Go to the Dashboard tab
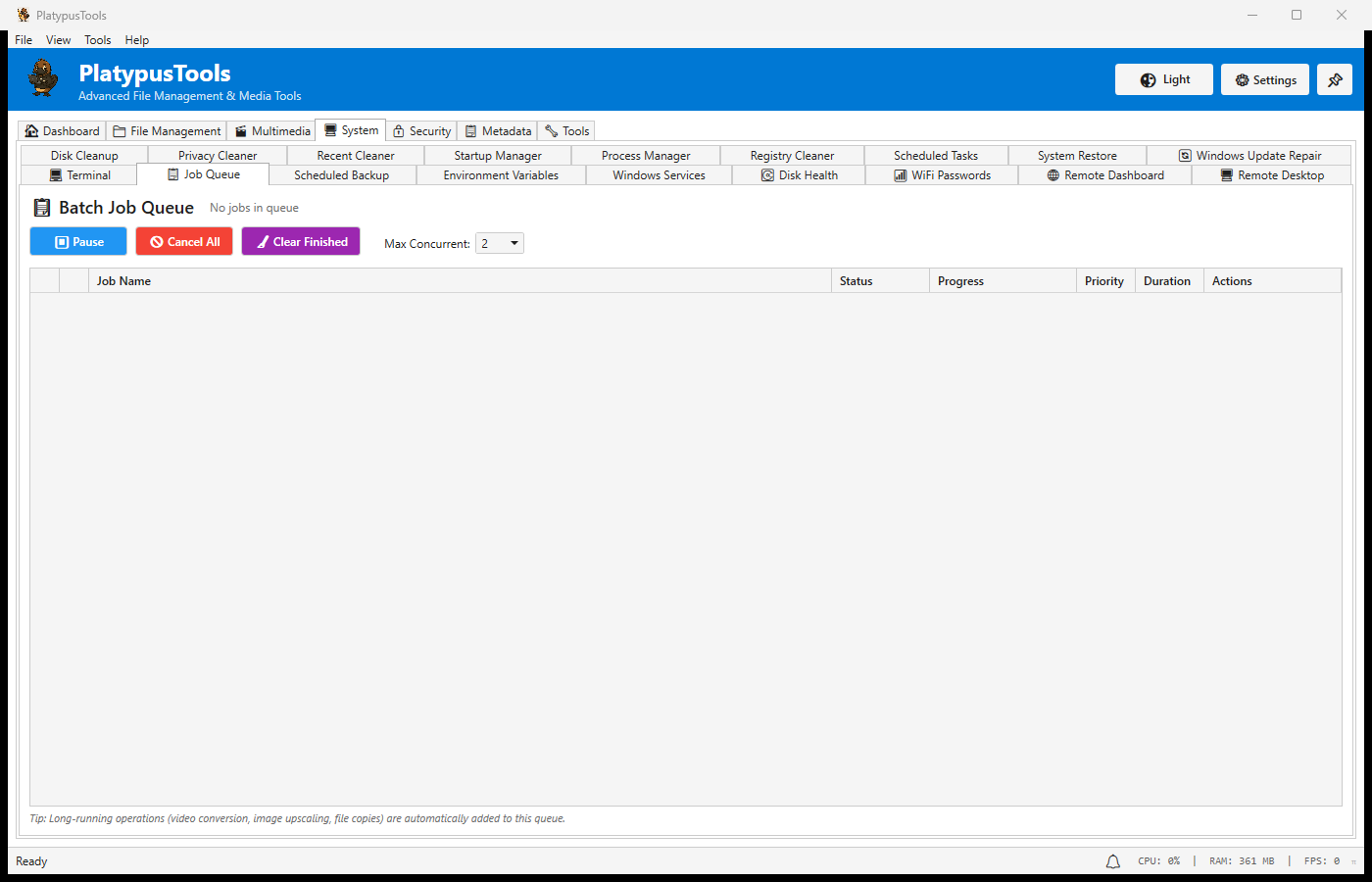The image size is (1372, 882). (62, 131)
